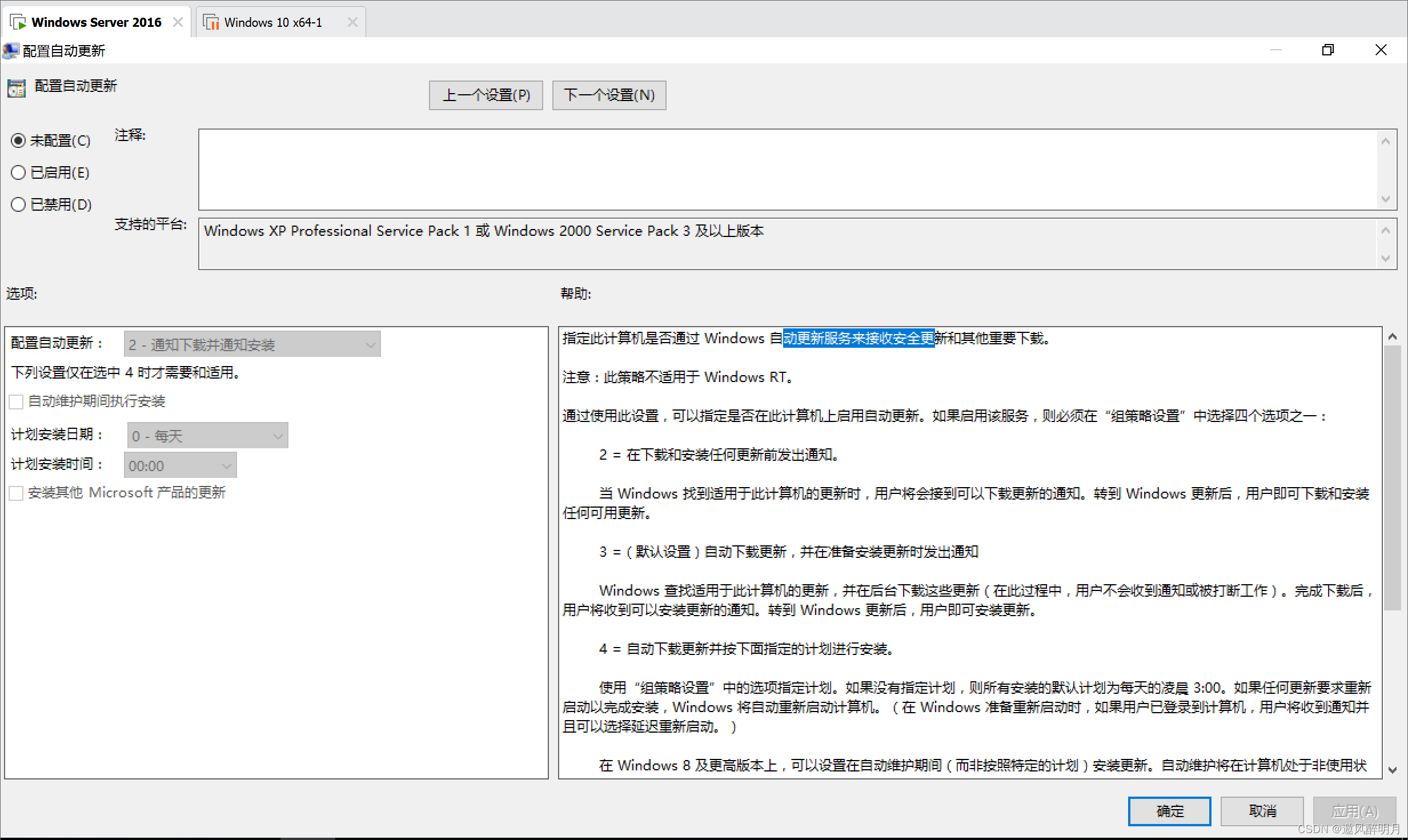
Task: Click help line 3 =（默认设置）自动下载更新
Action: coord(788,552)
